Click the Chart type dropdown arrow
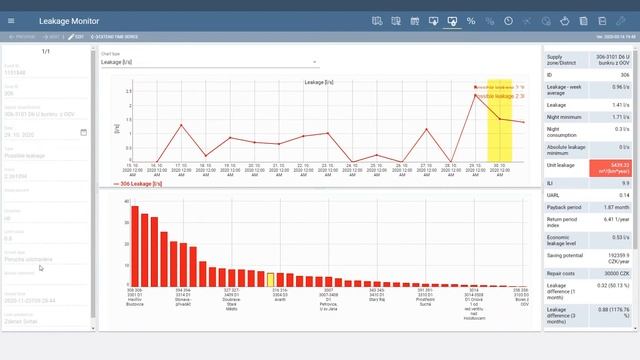Screen dimensions: 640x360 314,62
